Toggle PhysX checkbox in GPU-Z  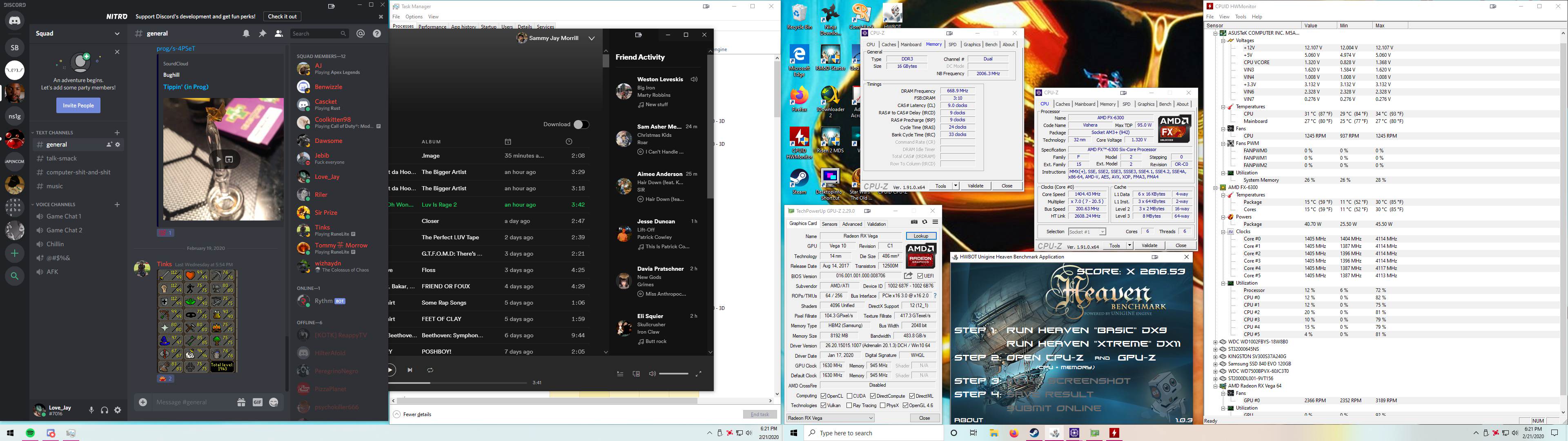point(882,405)
